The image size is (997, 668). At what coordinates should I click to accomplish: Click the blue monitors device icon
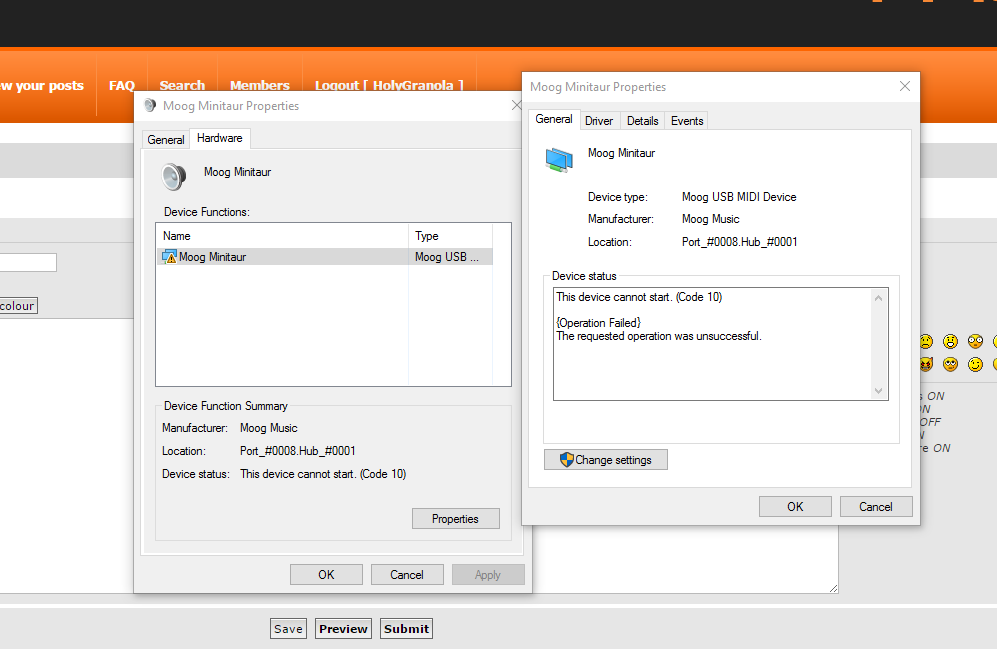pos(559,159)
